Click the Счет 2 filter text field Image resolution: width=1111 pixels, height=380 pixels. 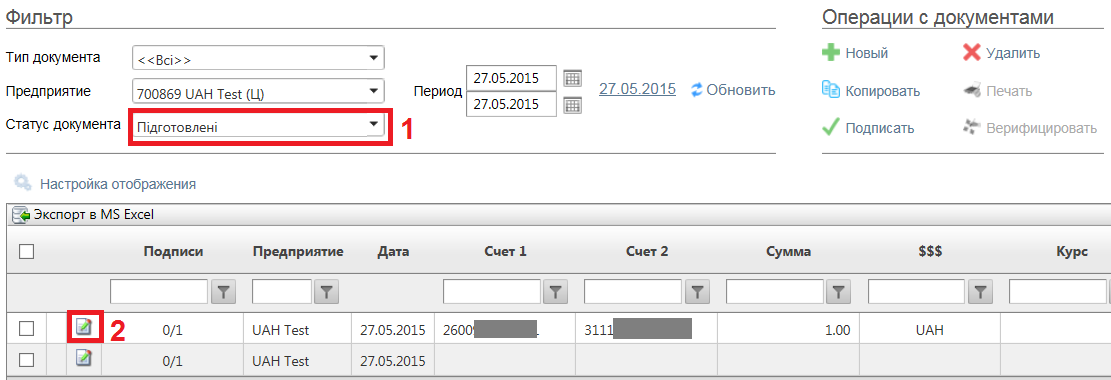pyautogui.click(x=633, y=291)
